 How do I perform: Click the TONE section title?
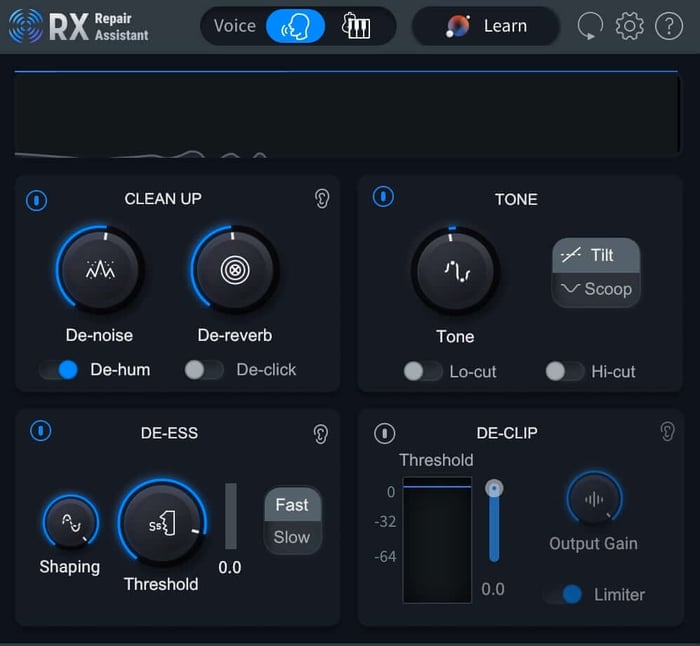[516, 200]
